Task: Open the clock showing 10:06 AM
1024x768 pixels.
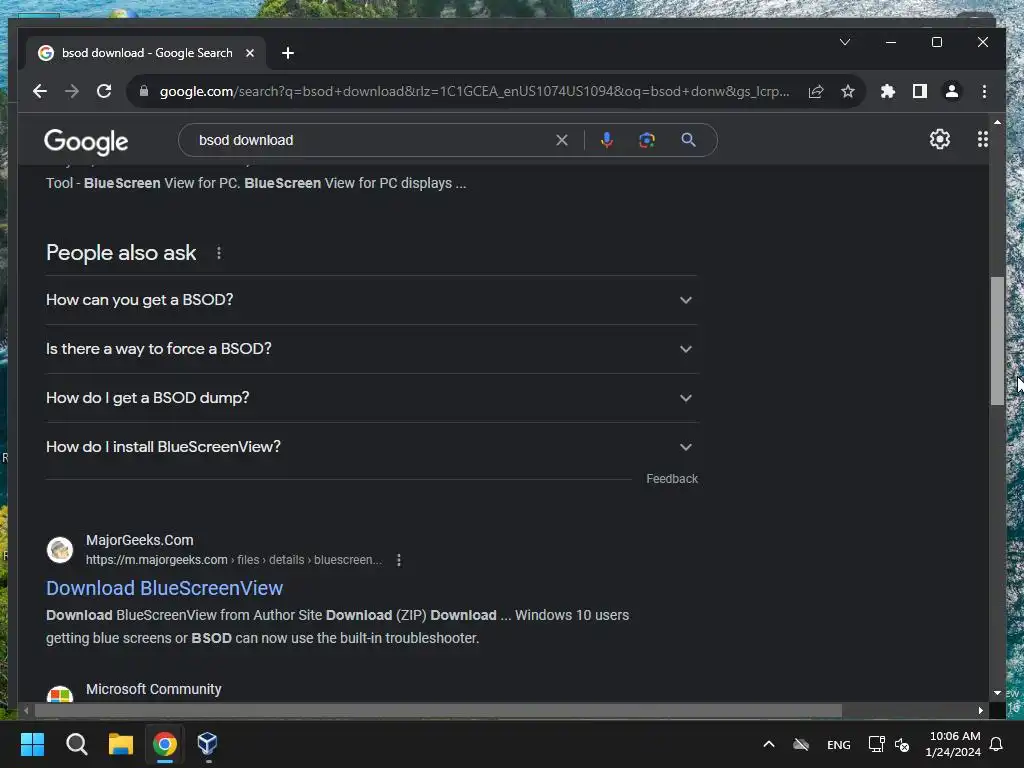Action: 953,744
